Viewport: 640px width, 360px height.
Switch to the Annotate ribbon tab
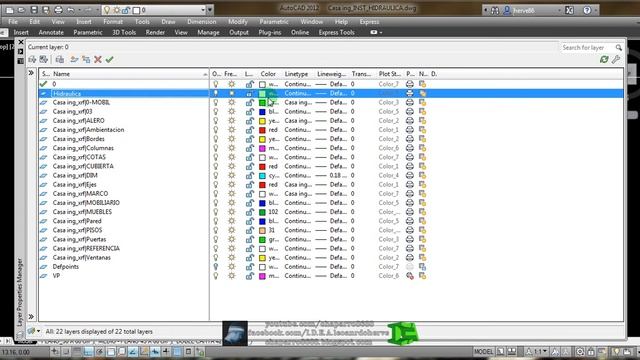(51, 32)
